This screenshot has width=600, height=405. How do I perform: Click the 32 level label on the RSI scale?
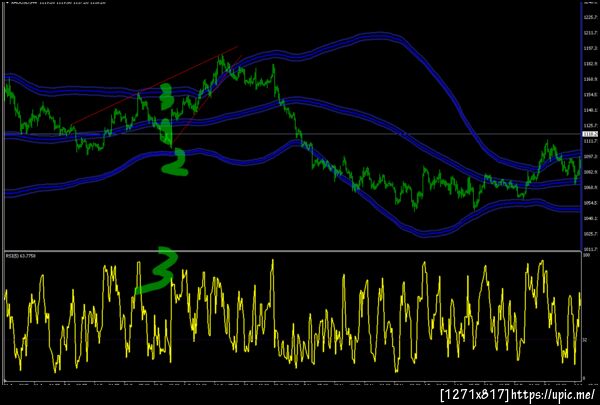click(585, 340)
